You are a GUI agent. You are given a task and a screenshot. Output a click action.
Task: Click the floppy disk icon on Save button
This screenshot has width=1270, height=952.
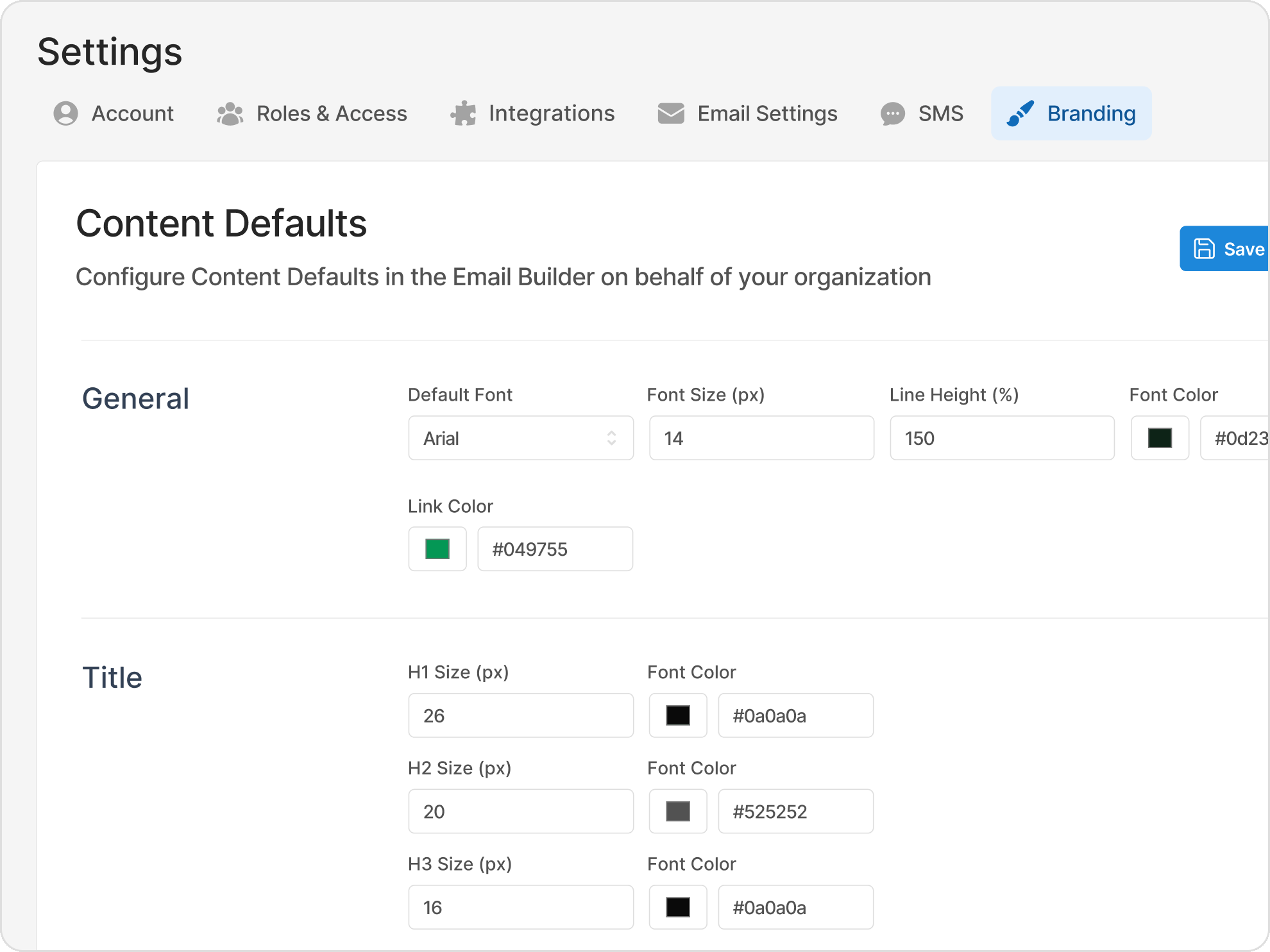[1205, 249]
